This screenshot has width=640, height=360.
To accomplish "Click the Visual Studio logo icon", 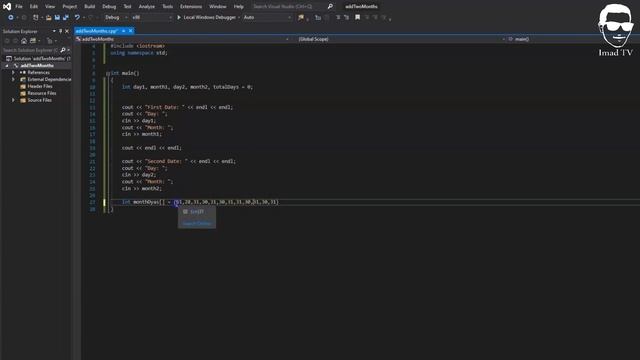I will pos(7,6).
